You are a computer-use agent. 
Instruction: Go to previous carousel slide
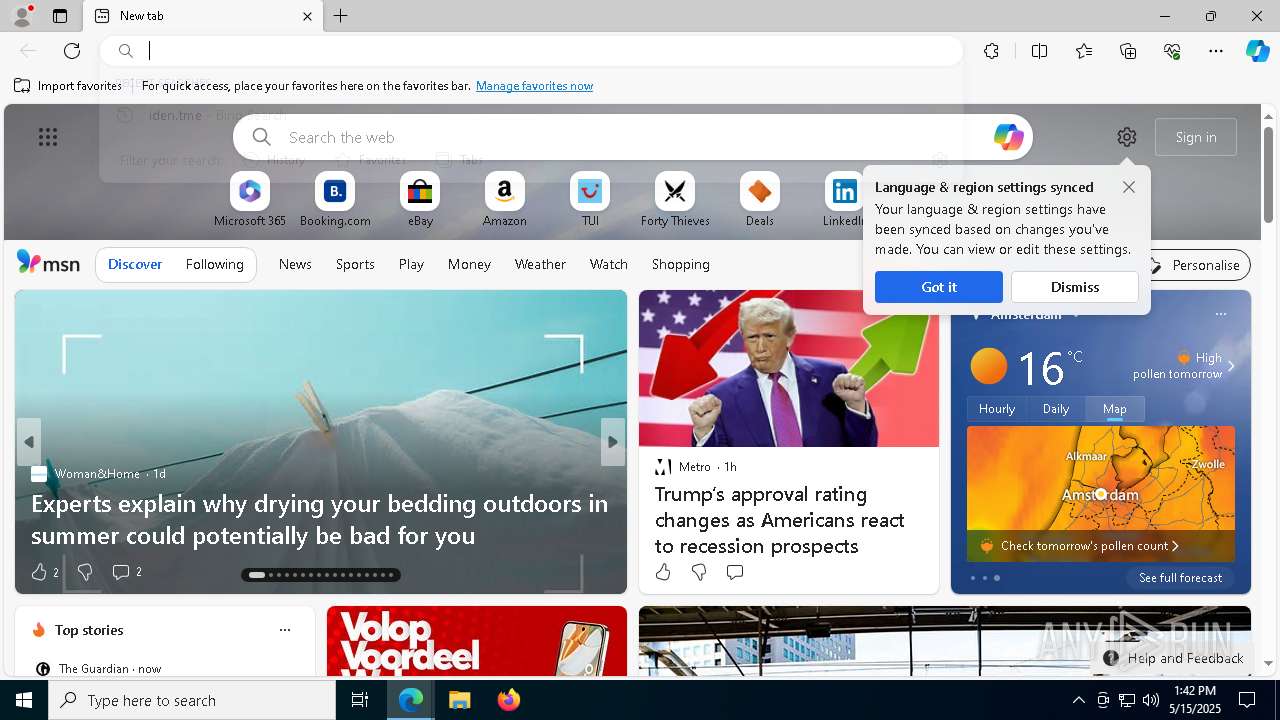click(x=28, y=442)
